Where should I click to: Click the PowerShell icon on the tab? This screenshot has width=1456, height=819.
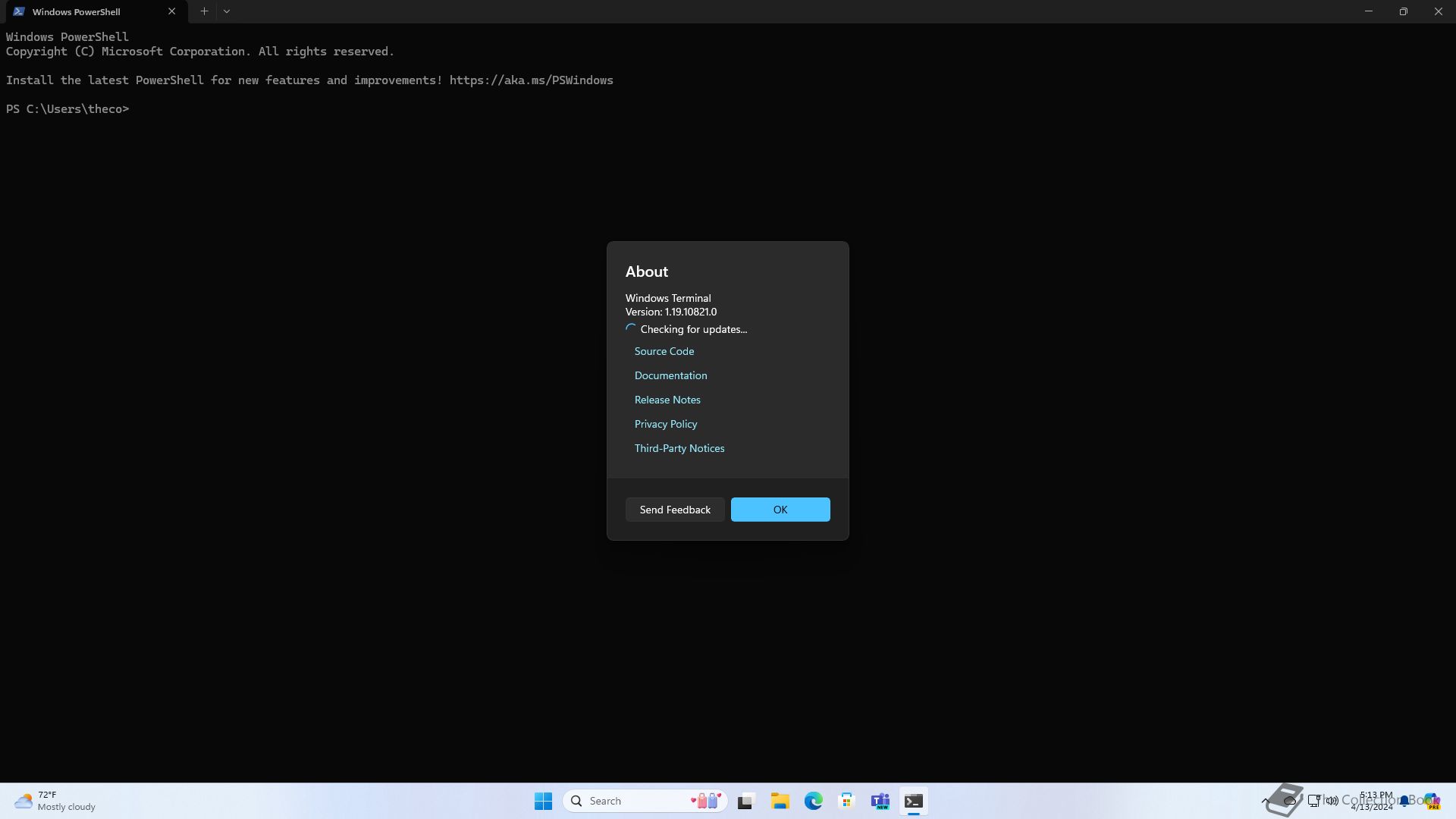19,11
